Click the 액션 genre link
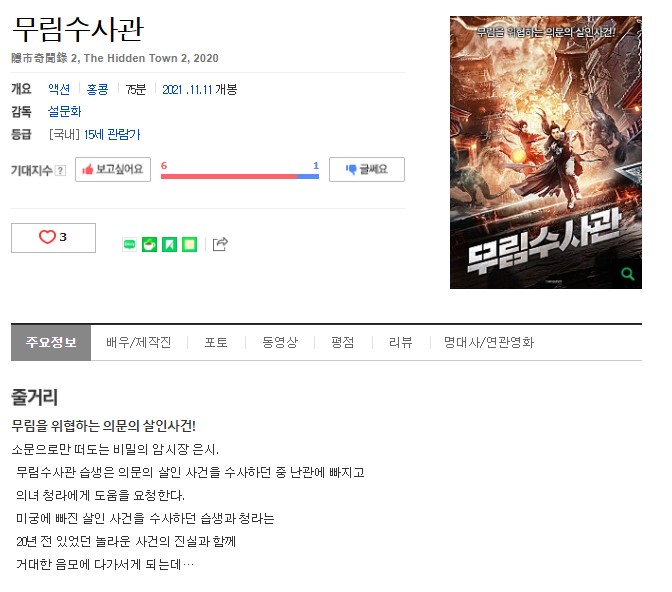Screen dimensions: 672x592 tap(59, 89)
